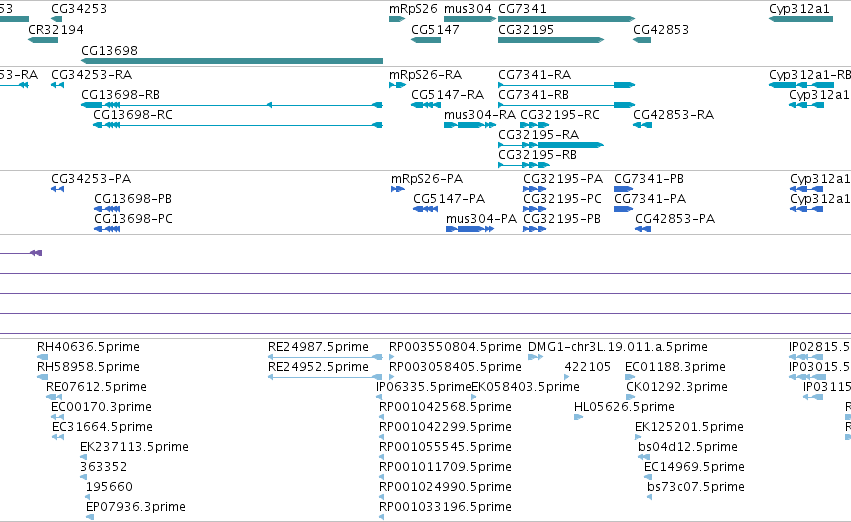Click the mus304 gene arrow
Viewport: 851px width, 522px height.
click(470, 19)
